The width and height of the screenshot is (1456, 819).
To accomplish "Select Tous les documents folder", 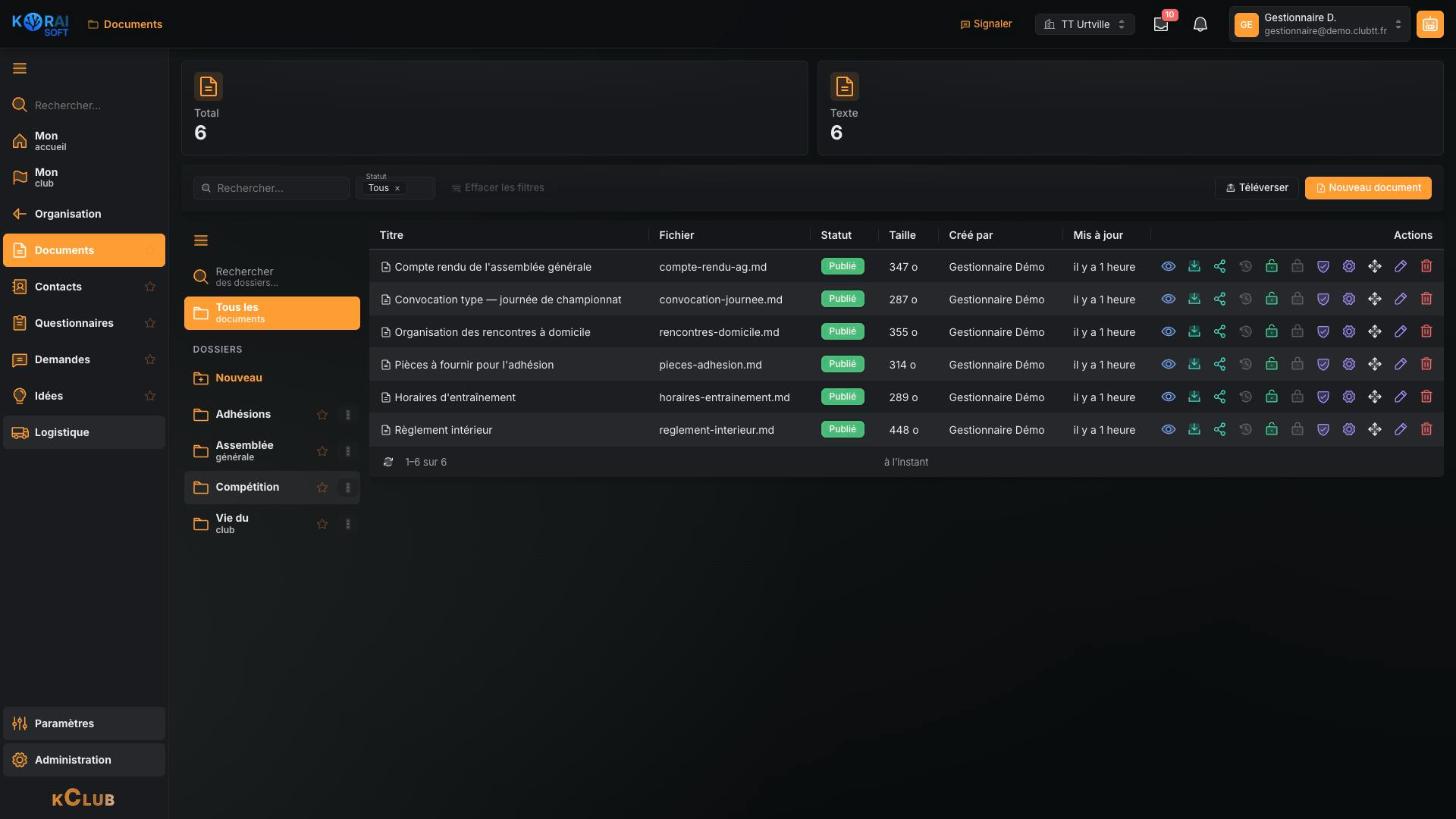I will pos(272,313).
